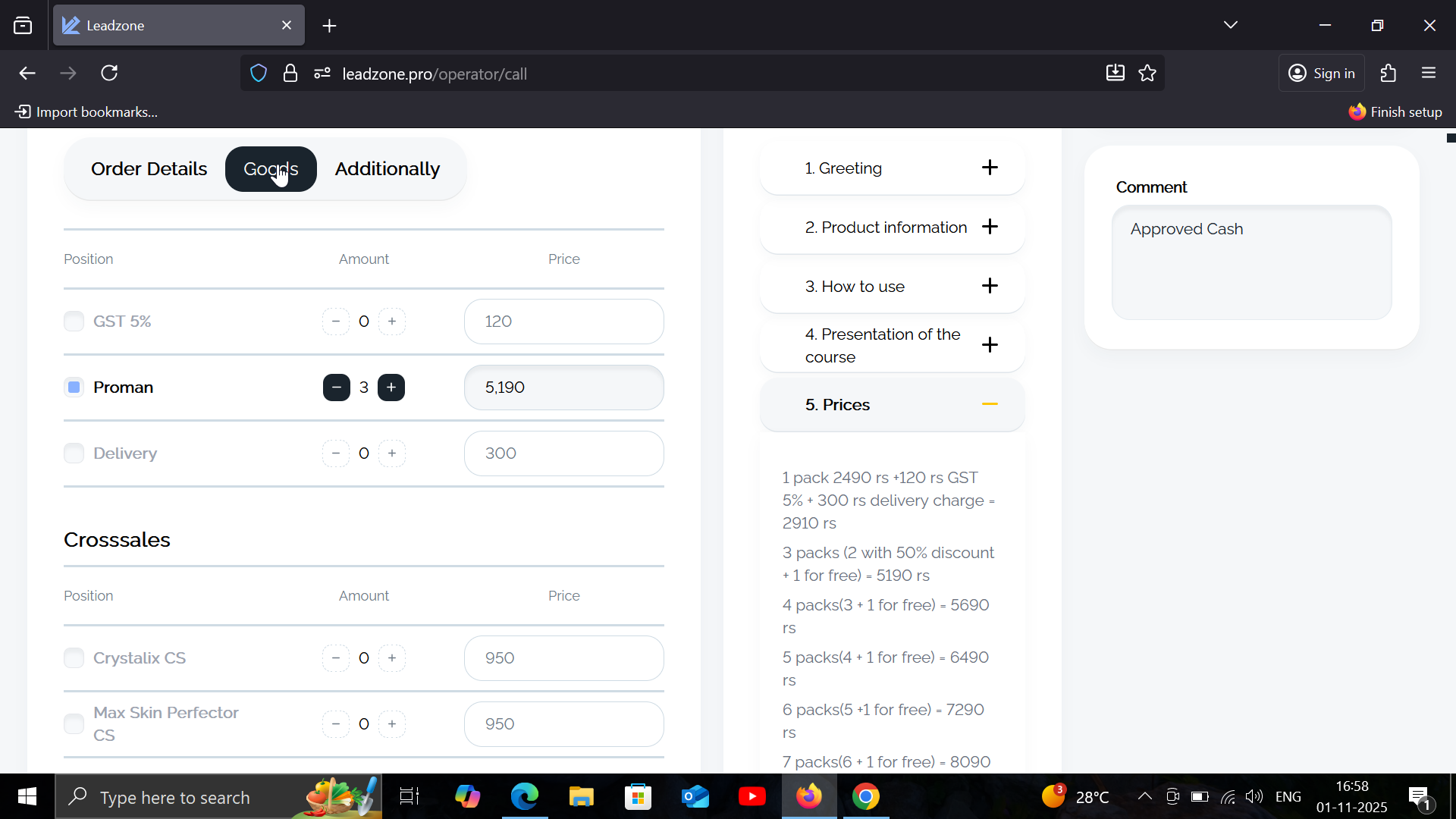Decrease Proman quantity with minus button
The width and height of the screenshot is (1456, 819).
point(336,388)
